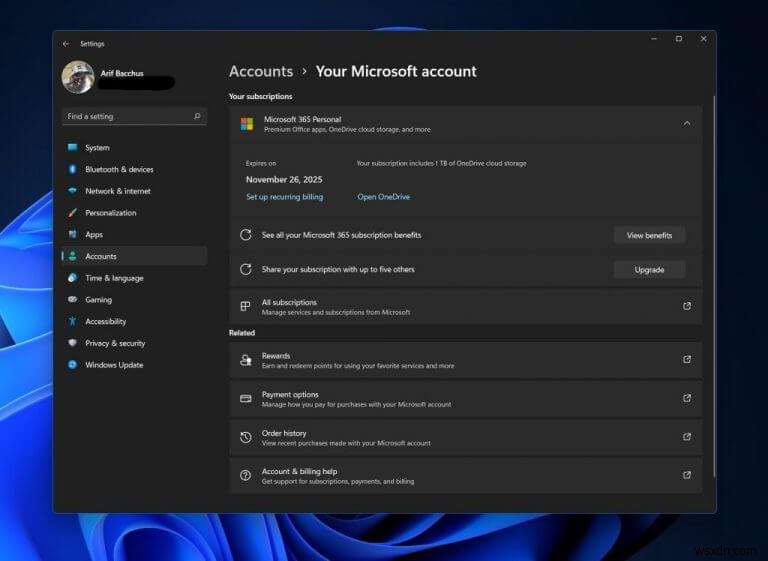This screenshot has width=768, height=561.
Task: Open the Payment options external link icon
Action: tap(687, 398)
